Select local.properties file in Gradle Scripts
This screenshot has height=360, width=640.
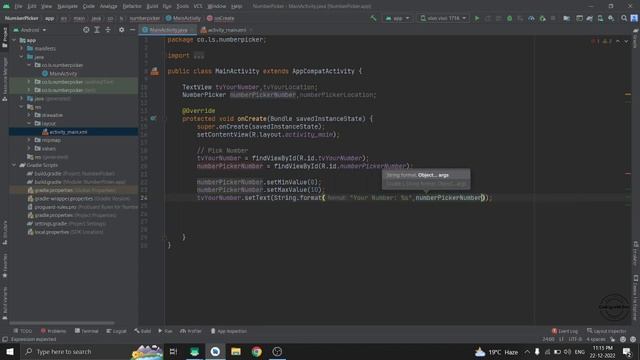pos(65,232)
